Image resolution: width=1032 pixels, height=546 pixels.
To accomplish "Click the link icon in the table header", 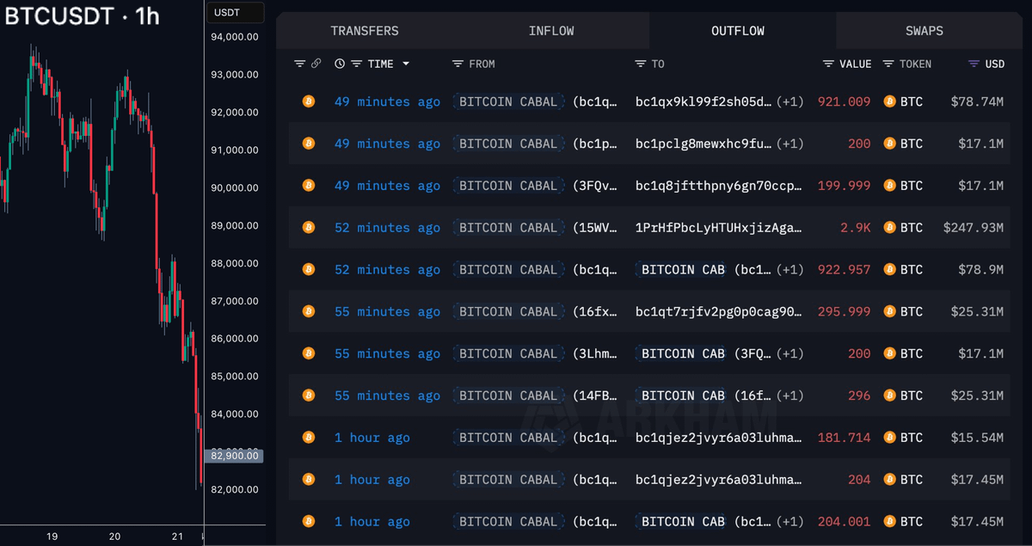I will tap(316, 64).
